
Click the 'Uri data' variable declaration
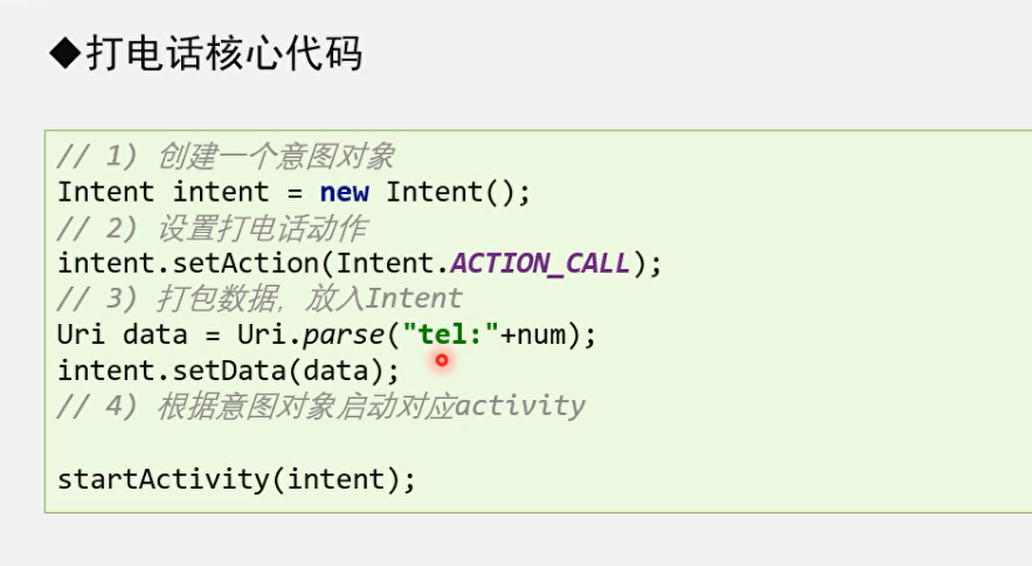[122, 334]
